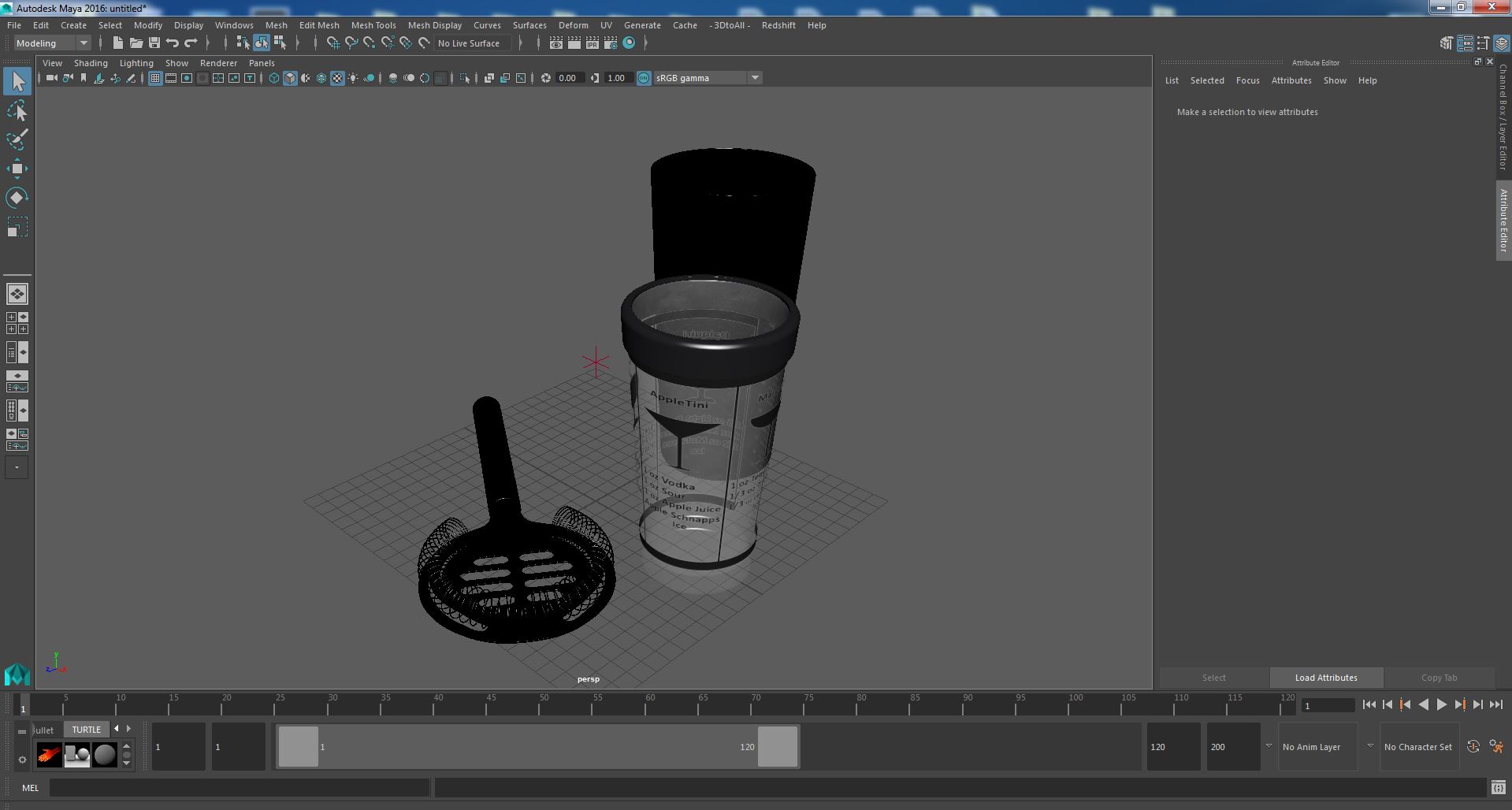This screenshot has width=1512, height=810.
Task: Toggle snap to points
Action: tap(370, 43)
